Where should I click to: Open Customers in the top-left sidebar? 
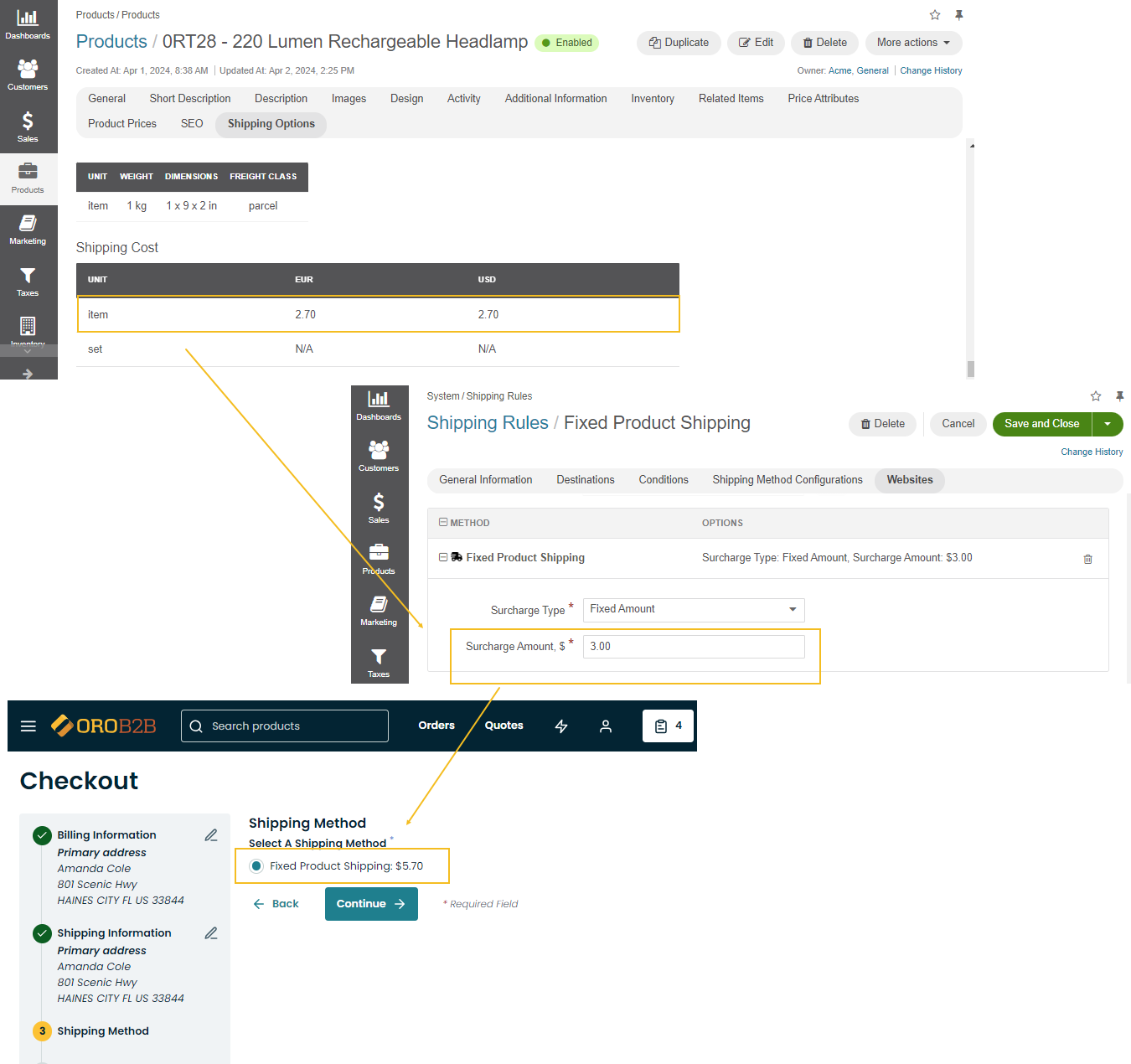(x=28, y=75)
